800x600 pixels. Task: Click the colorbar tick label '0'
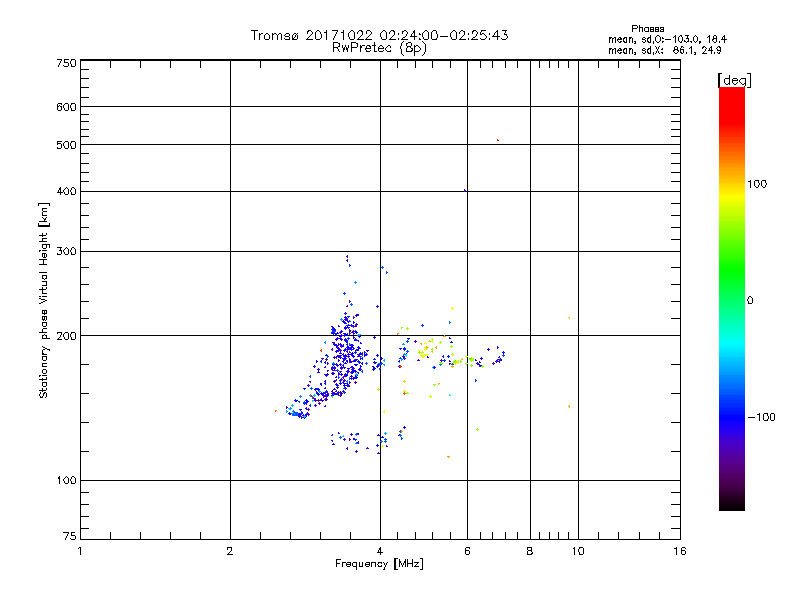coord(750,301)
